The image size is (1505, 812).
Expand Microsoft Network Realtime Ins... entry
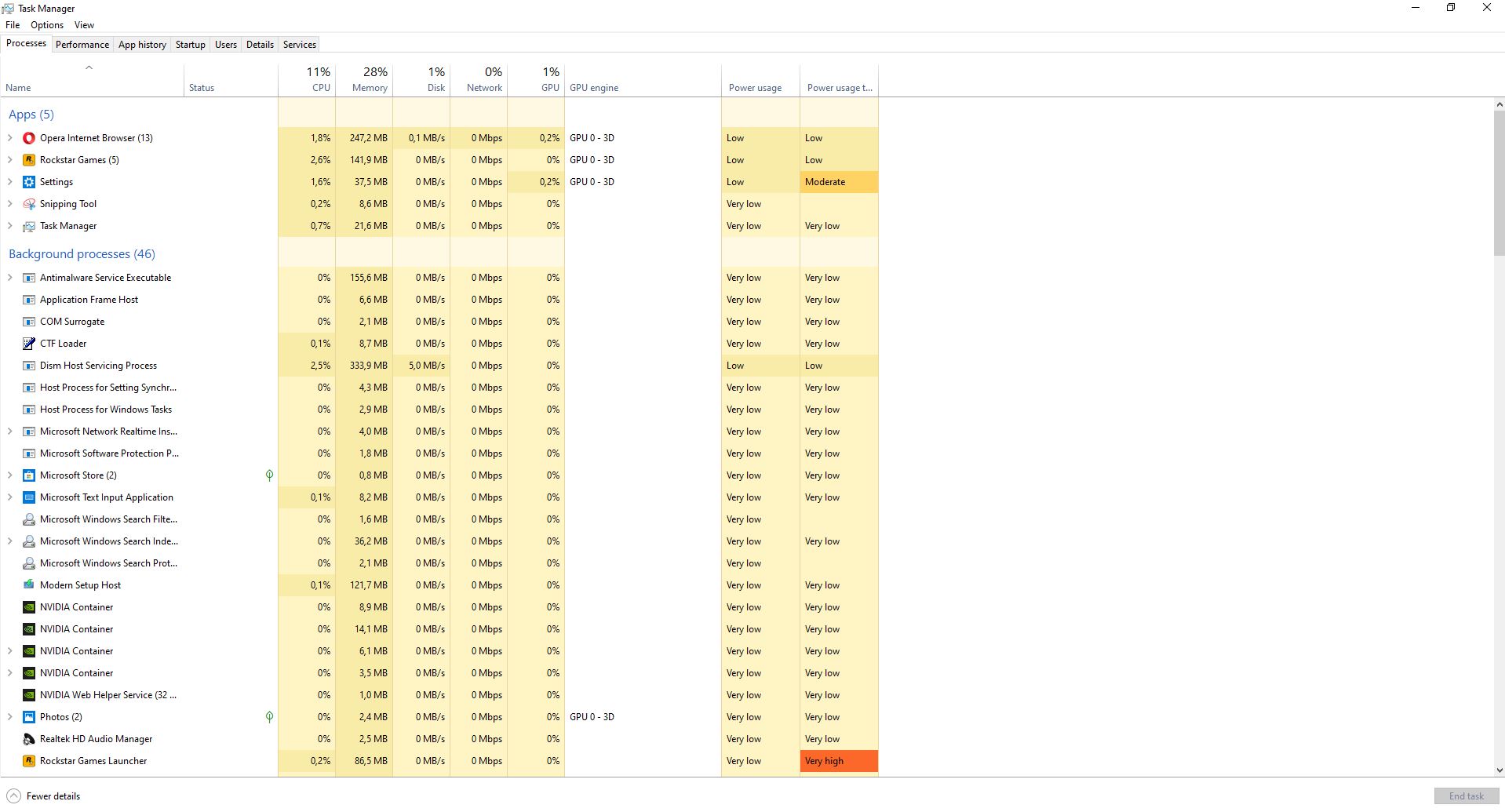(x=10, y=431)
